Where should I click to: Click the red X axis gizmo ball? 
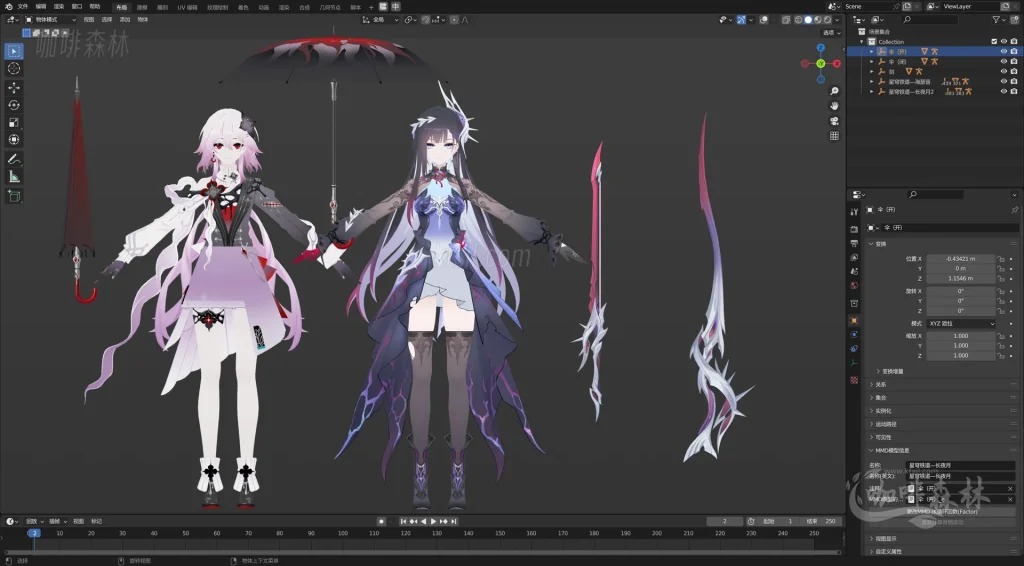837,63
